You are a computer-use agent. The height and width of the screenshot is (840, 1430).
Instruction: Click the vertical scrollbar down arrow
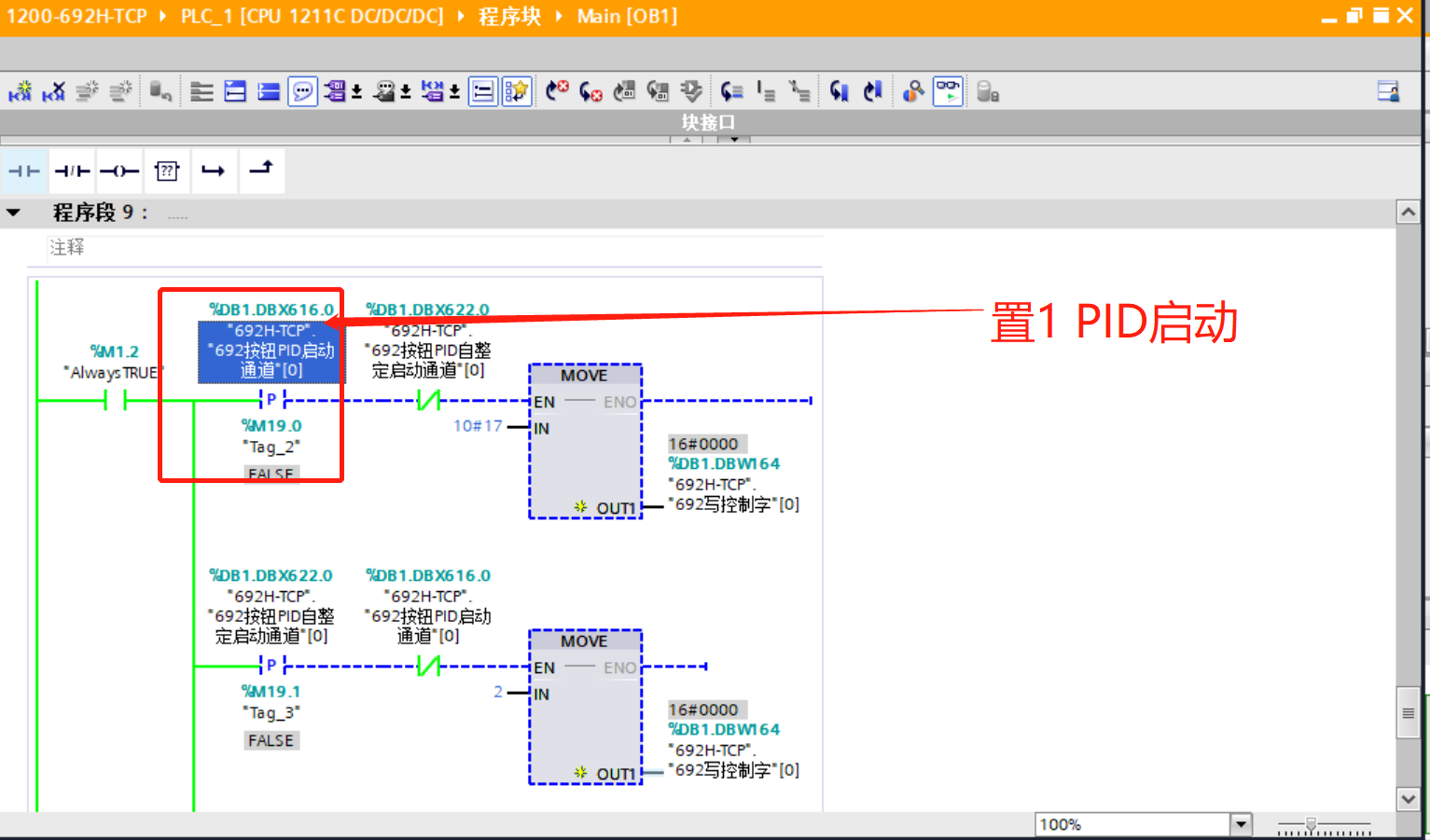click(x=1408, y=799)
